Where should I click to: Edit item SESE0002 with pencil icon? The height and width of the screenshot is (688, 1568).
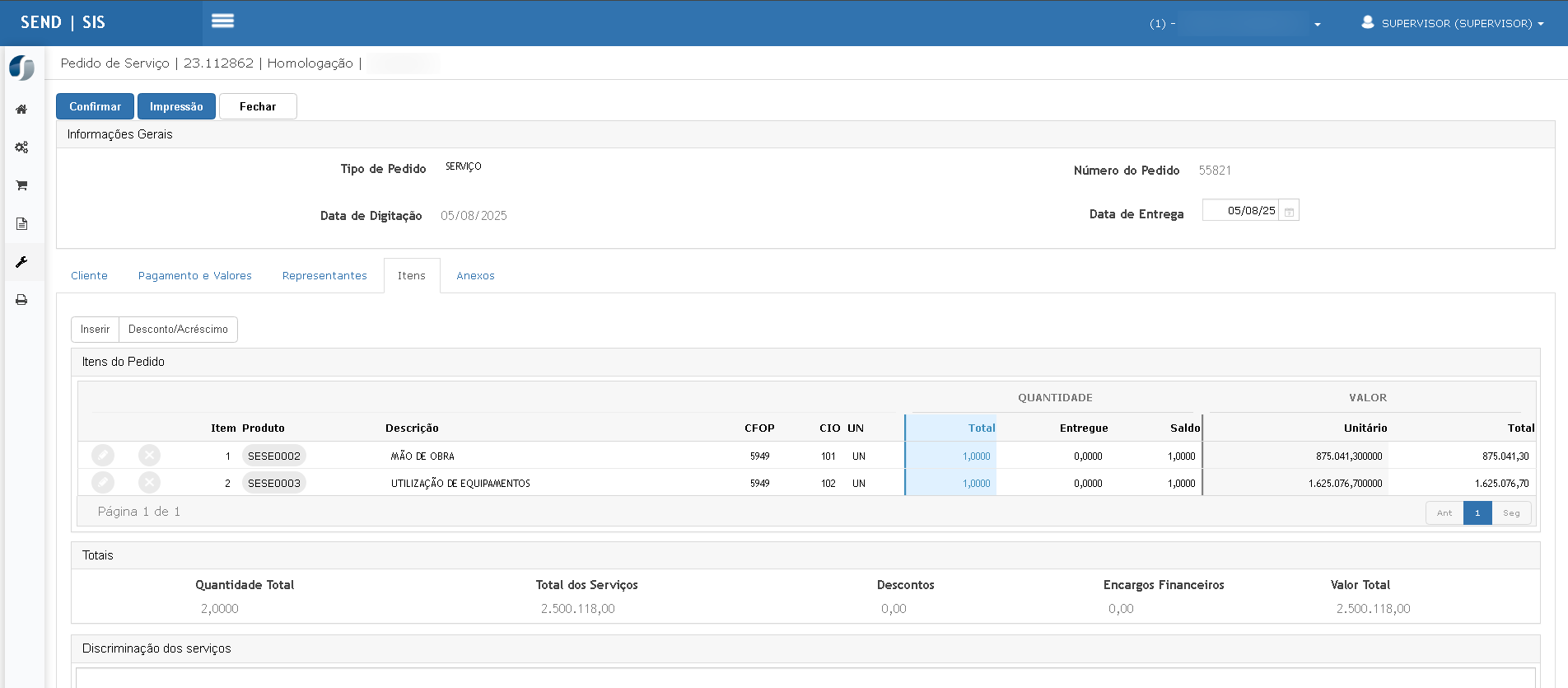coord(103,455)
